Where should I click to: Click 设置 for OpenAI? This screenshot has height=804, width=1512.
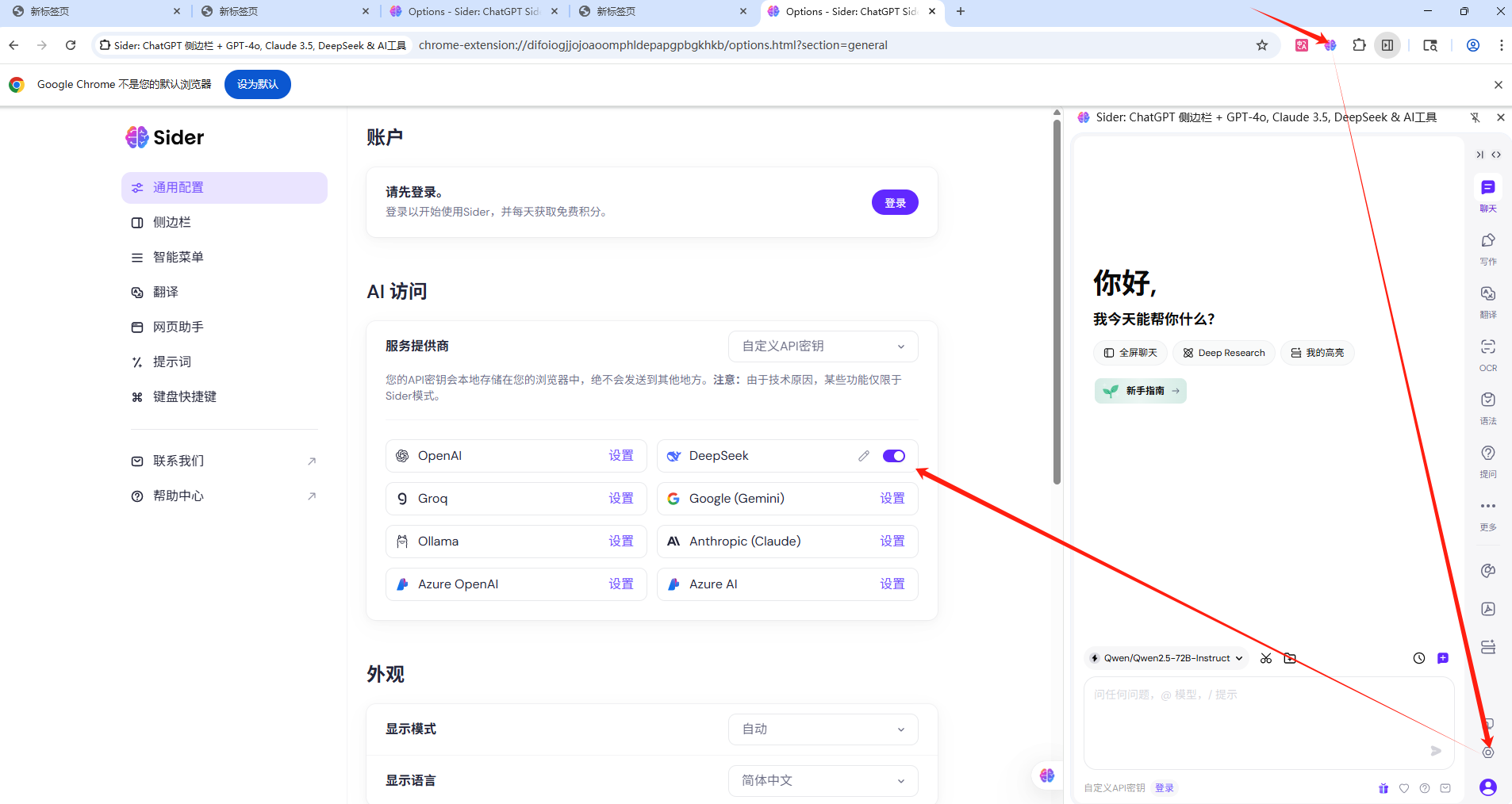click(x=621, y=456)
